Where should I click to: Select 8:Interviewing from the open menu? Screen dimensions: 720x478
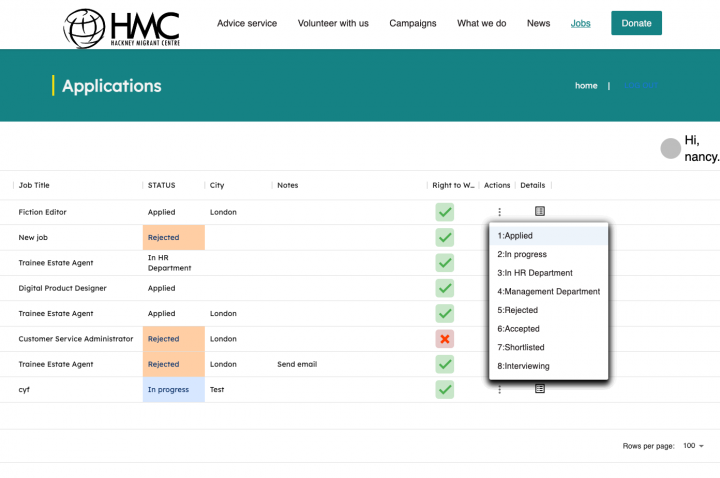click(x=523, y=366)
